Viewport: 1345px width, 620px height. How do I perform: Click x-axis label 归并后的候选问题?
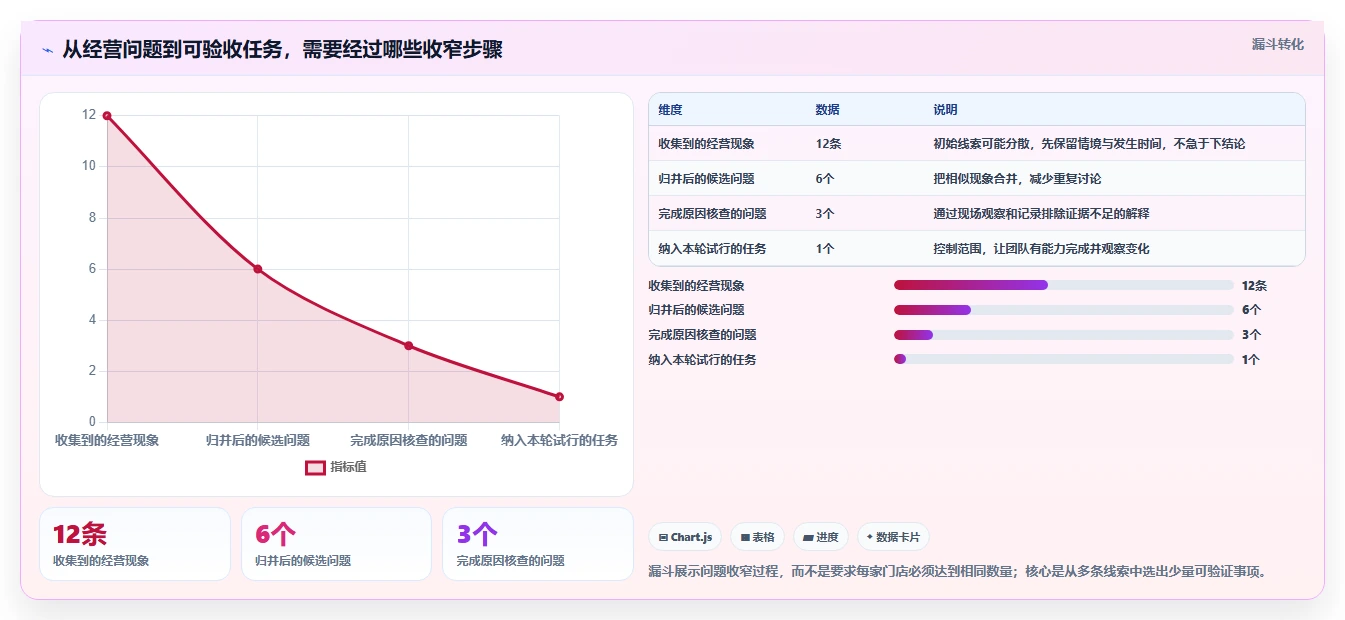(258, 440)
